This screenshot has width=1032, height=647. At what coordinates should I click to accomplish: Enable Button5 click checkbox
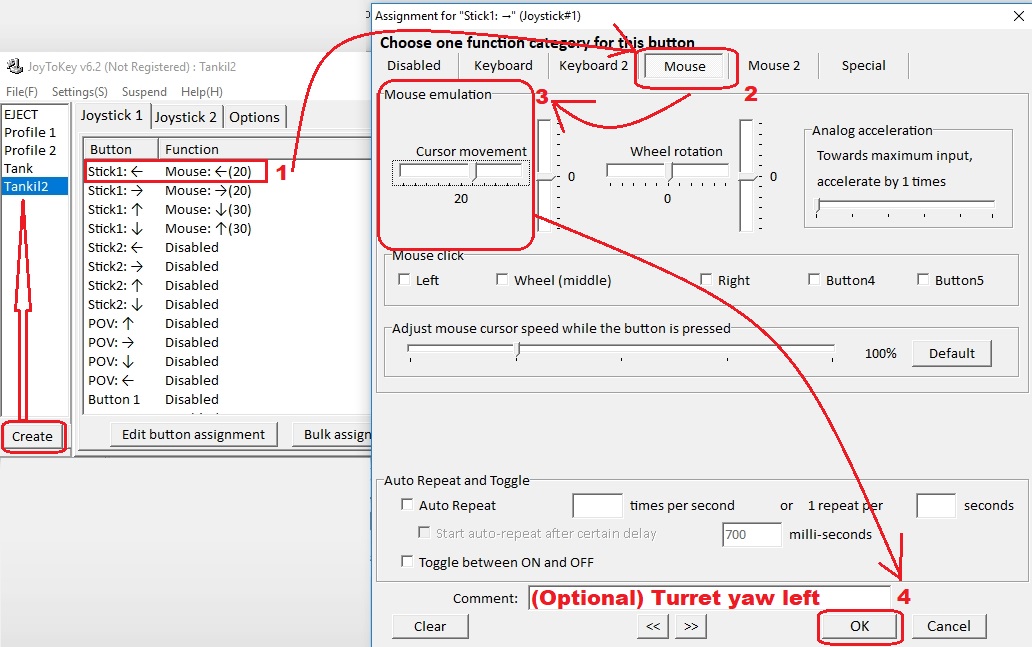[x=923, y=280]
